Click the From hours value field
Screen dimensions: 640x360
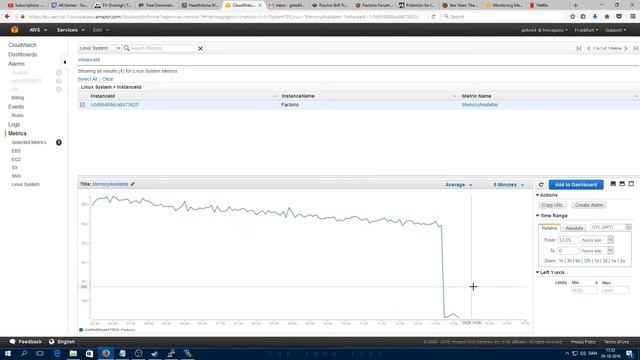tap(567, 240)
